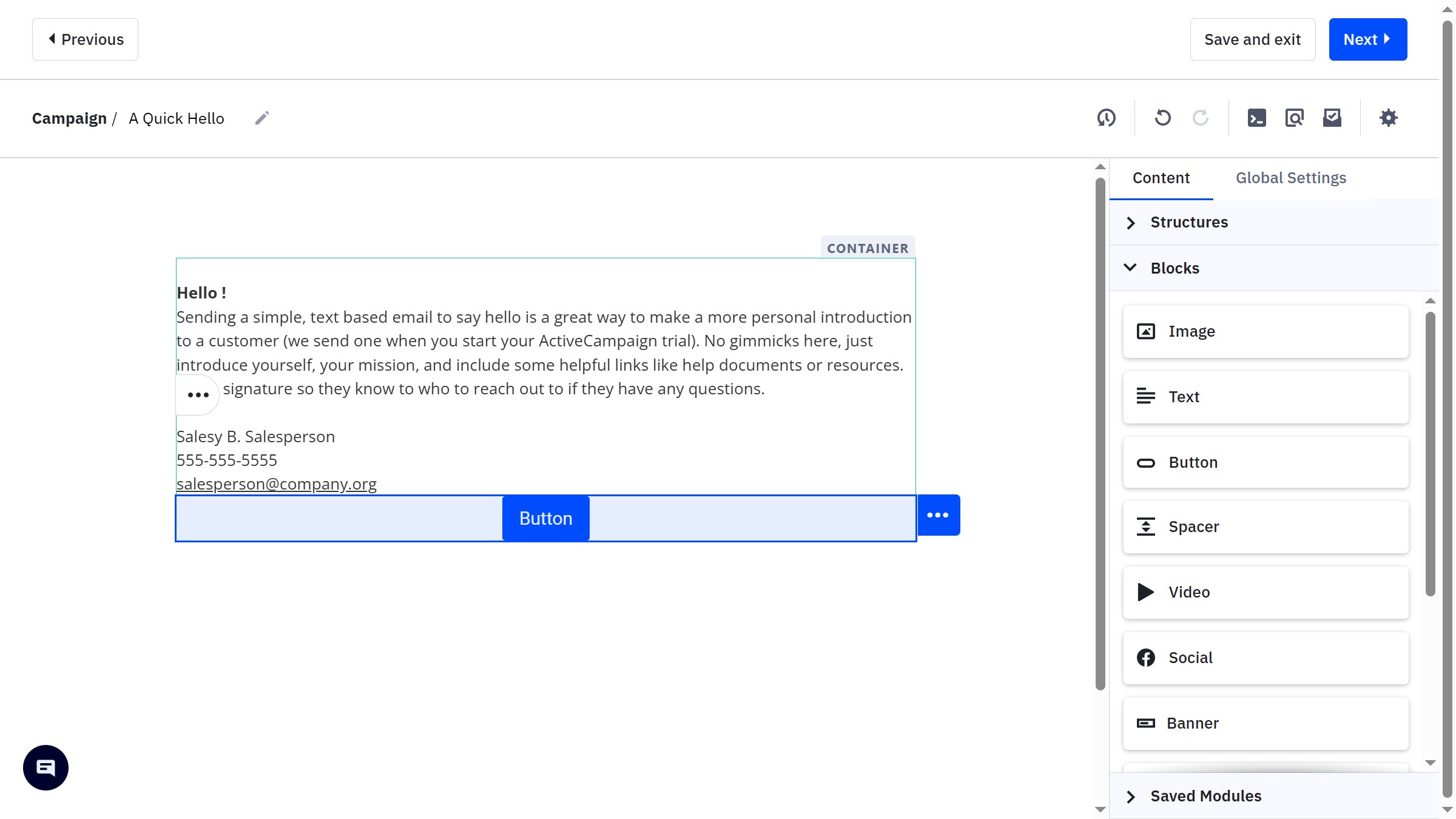The width and height of the screenshot is (1456, 819).
Task: Go back with the Previous button
Action: tap(85, 39)
